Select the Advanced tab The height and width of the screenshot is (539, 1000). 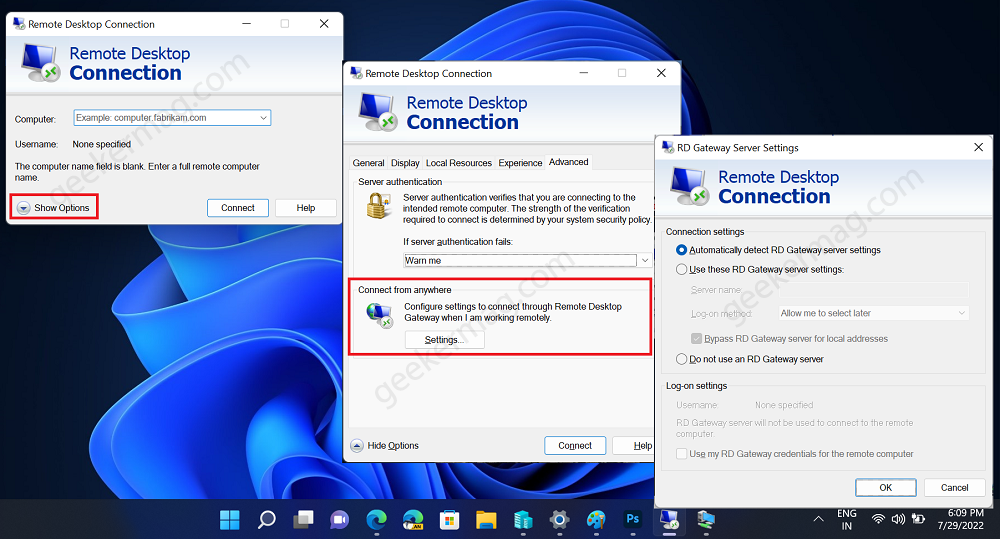568,162
